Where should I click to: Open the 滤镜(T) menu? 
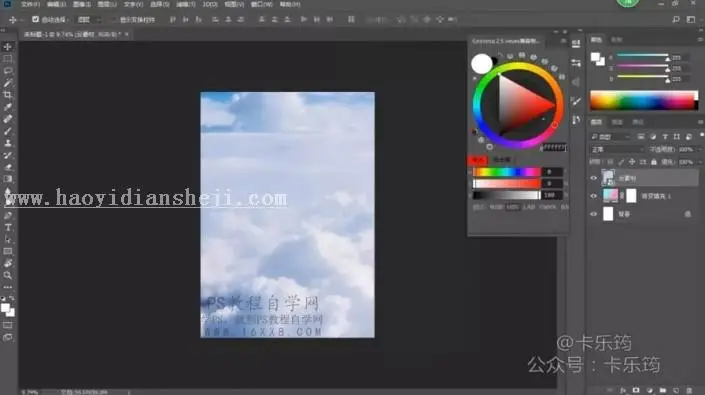coord(186,4)
